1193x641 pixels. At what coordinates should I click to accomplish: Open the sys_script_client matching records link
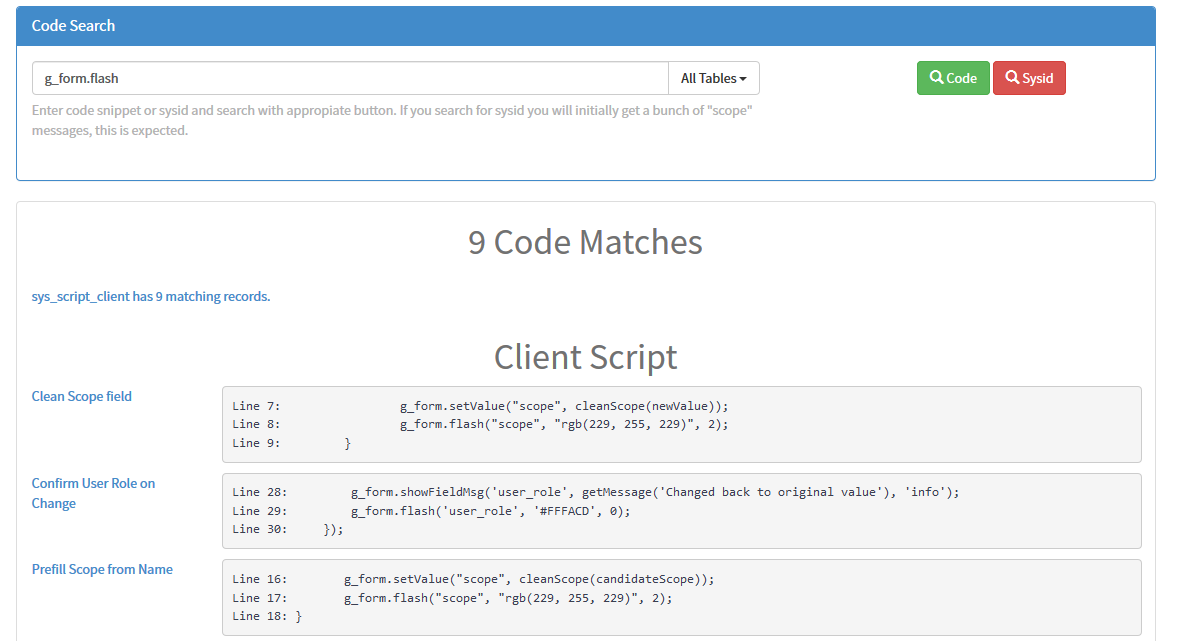pos(150,296)
